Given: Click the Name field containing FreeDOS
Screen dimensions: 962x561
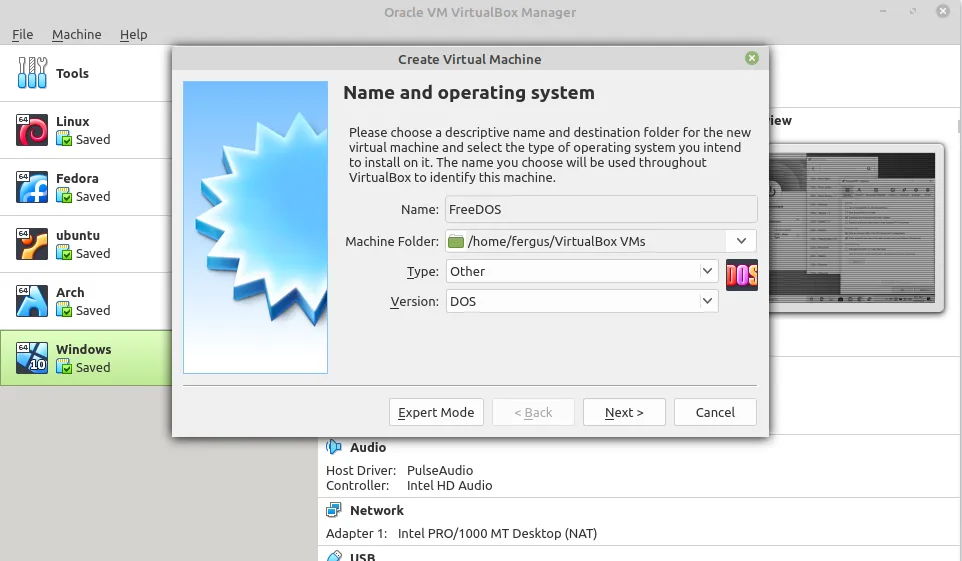Looking at the screenshot, I should [600, 210].
